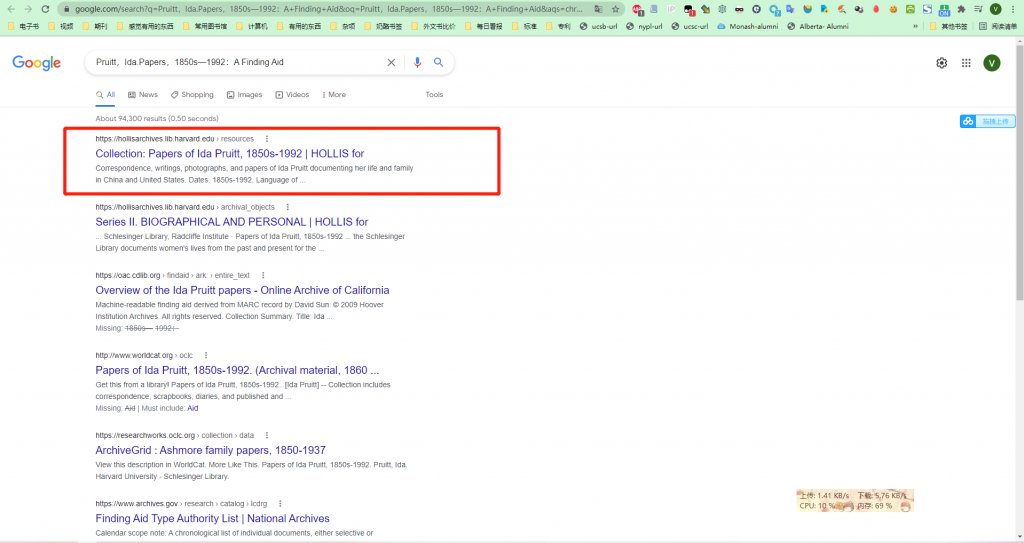Click the CPU and network speed widget
The width and height of the screenshot is (1024, 543).
click(855, 501)
